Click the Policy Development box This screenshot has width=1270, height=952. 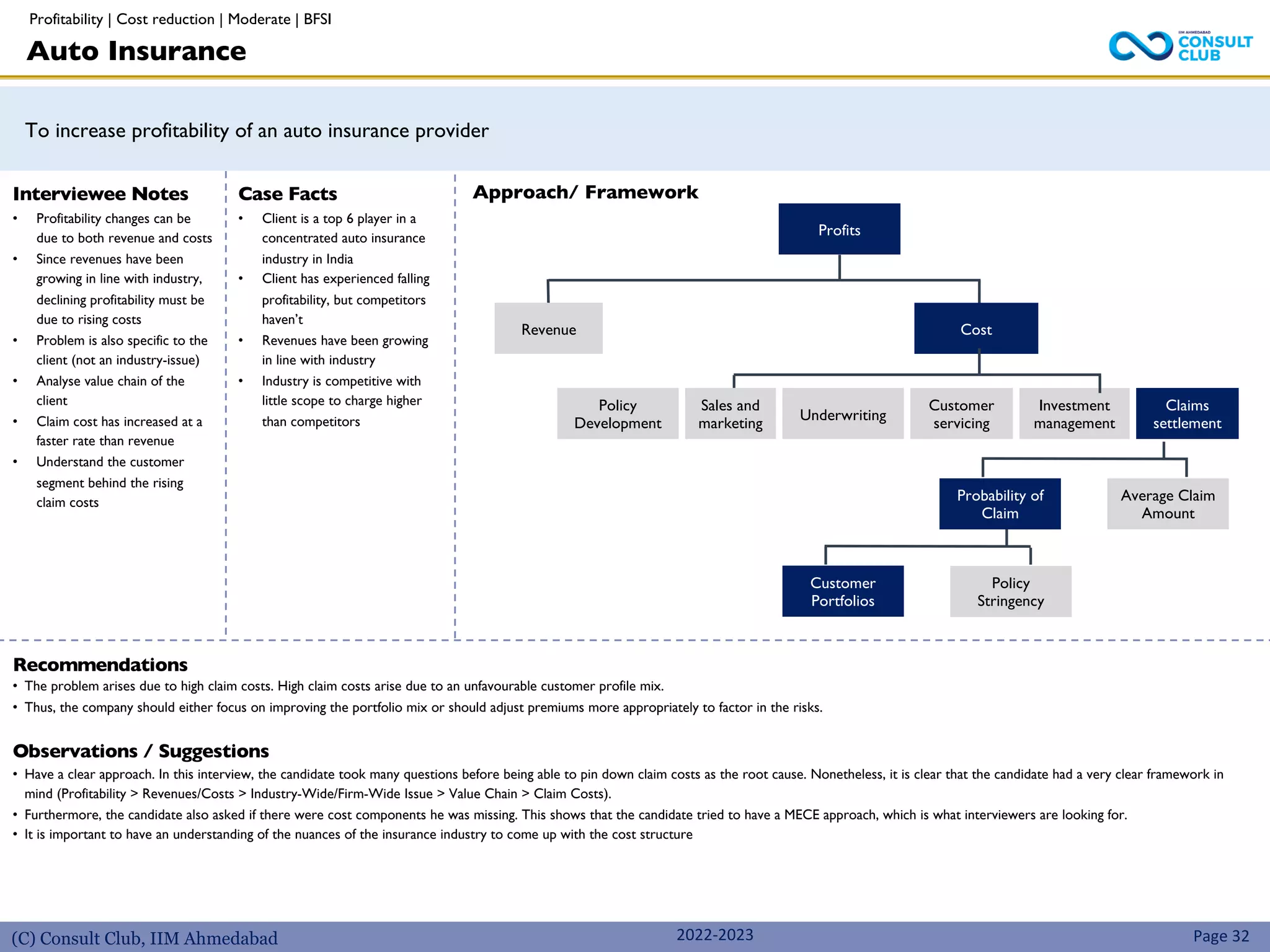coord(618,414)
